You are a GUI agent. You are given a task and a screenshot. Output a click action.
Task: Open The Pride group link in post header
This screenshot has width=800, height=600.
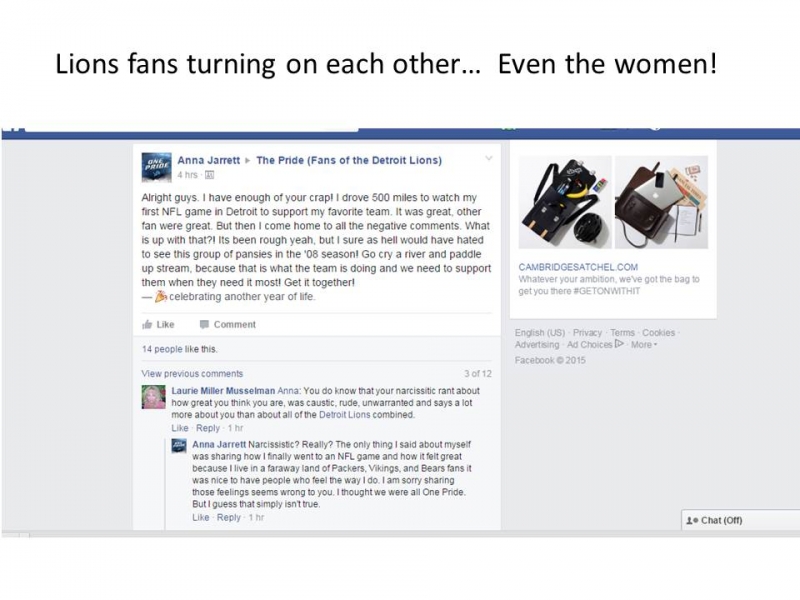tap(349, 160)
